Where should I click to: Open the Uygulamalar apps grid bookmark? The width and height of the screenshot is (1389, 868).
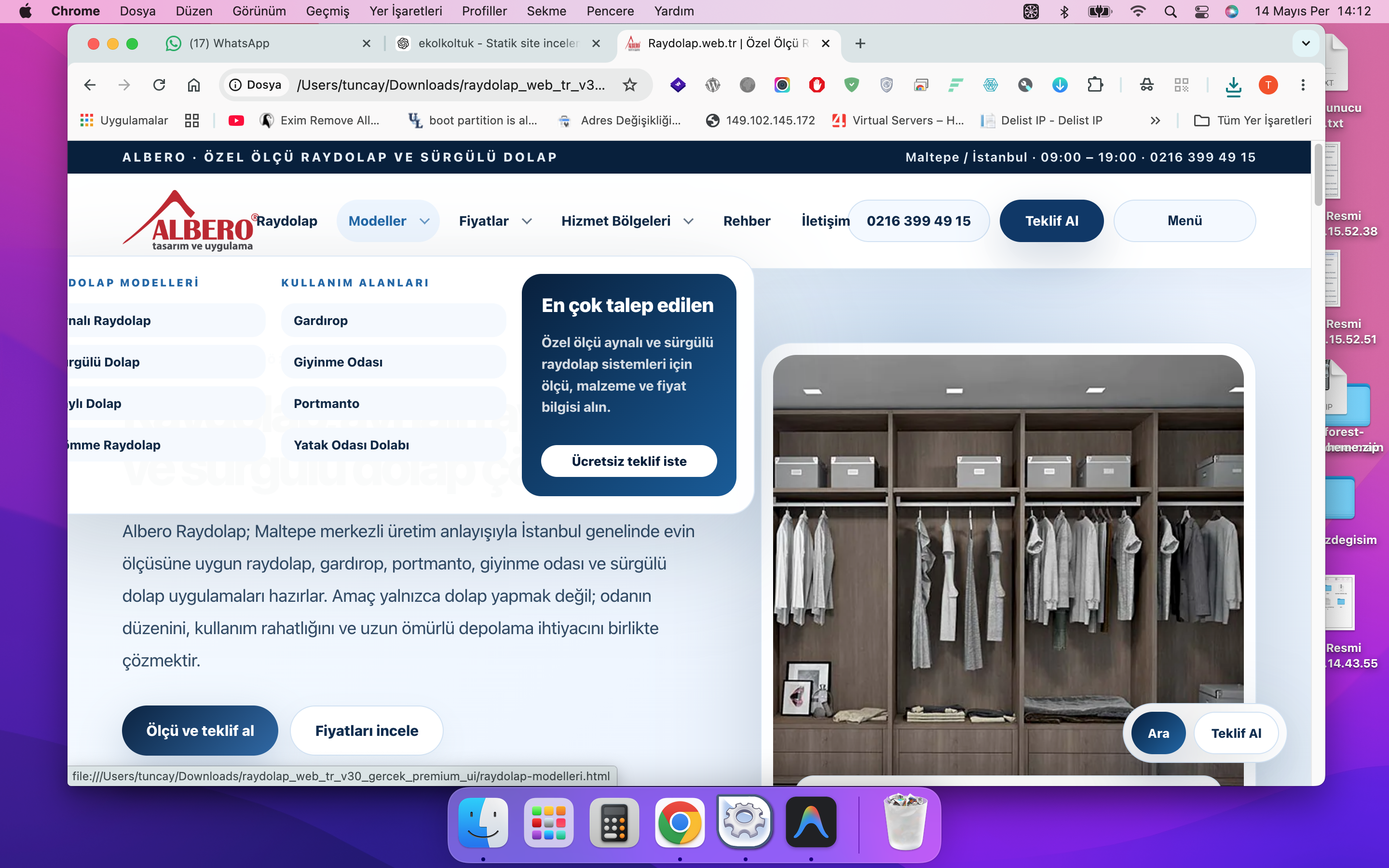[124, 121]
